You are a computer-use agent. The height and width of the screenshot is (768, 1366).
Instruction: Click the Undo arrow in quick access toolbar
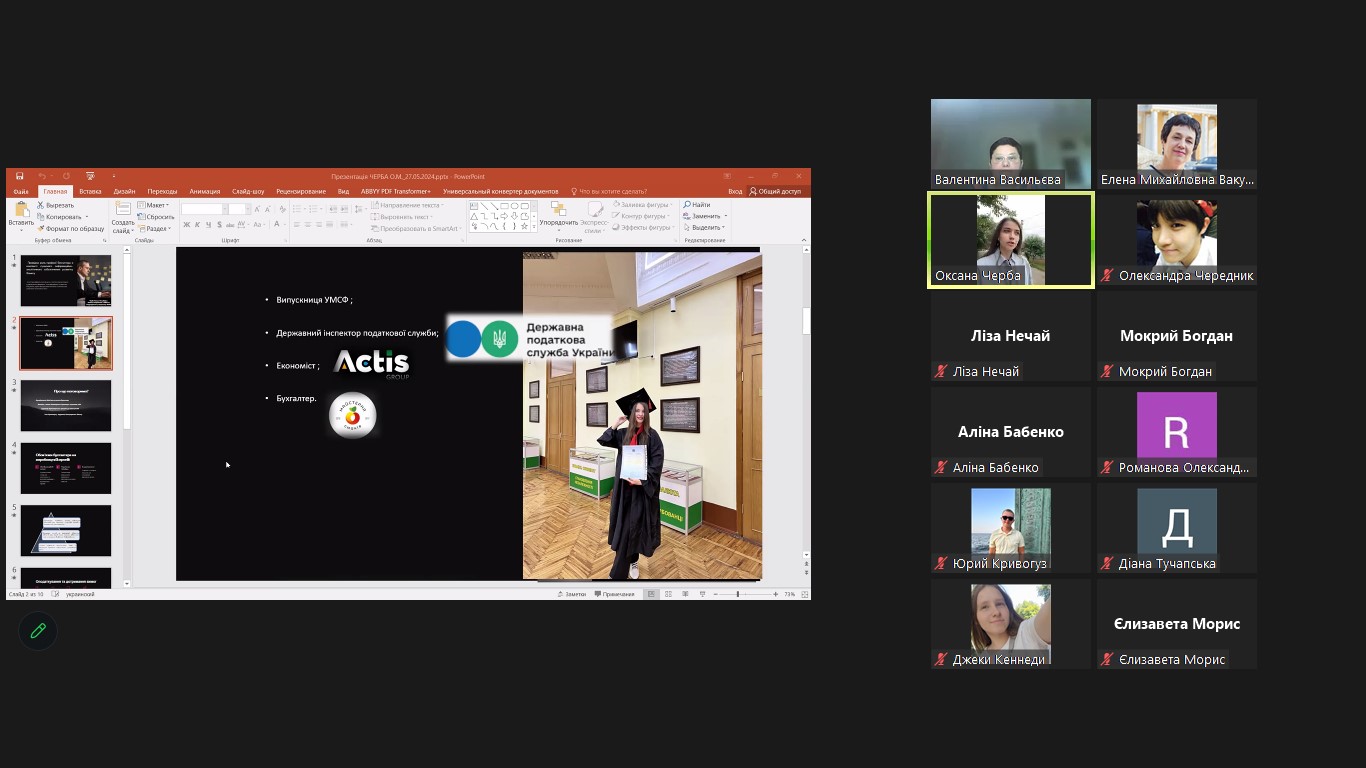coord(42,176)
